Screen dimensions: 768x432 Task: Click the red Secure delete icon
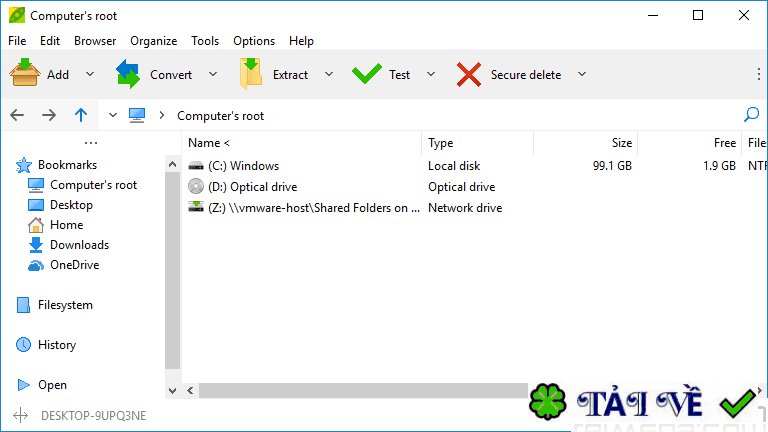(x=468, y=74)
